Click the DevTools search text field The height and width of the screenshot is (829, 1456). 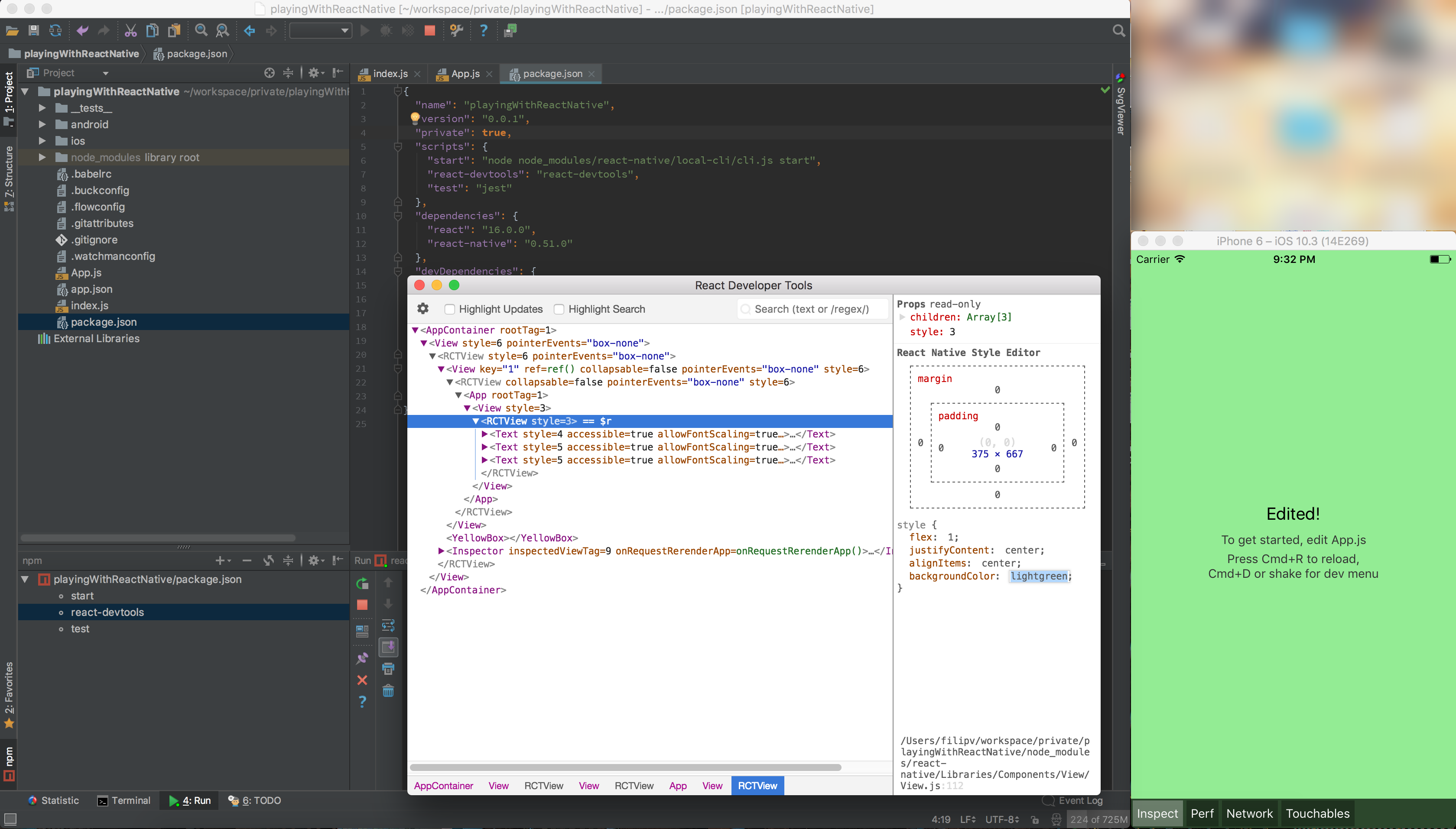pyautogui.click(x=811, y=309)
